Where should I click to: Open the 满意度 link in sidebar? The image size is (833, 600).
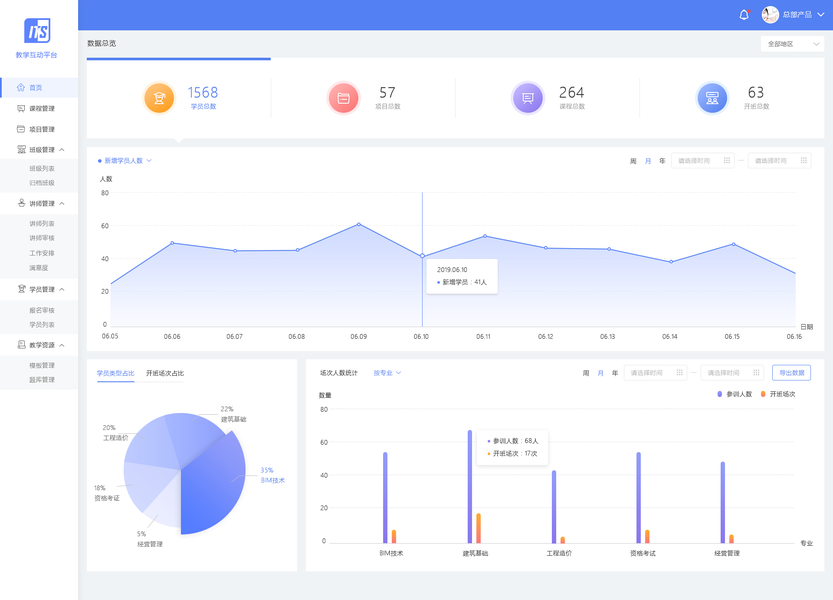[x=39, y=268]
